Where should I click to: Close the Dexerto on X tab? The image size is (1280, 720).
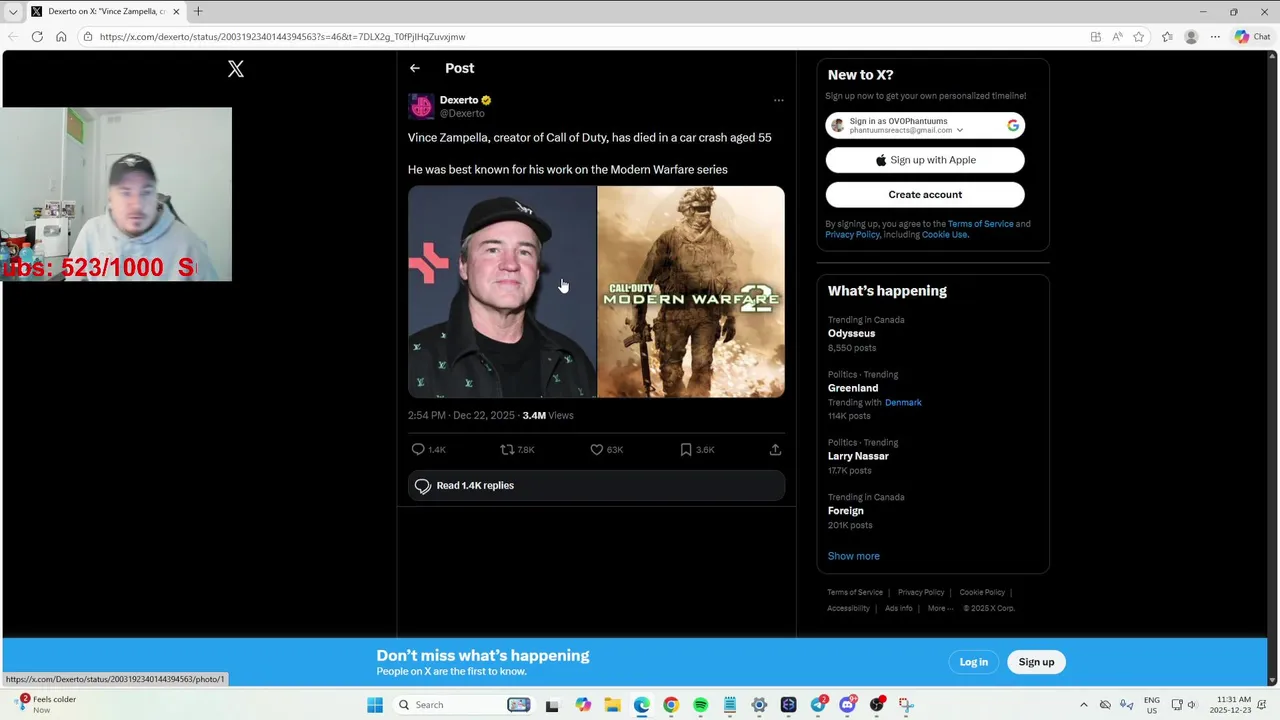coord(176,12)
